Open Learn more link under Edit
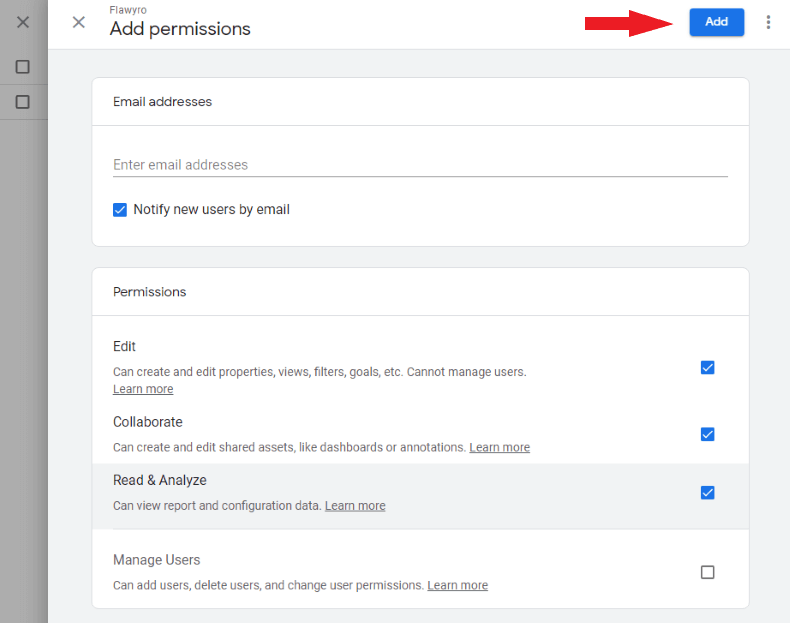 point(143,389)
